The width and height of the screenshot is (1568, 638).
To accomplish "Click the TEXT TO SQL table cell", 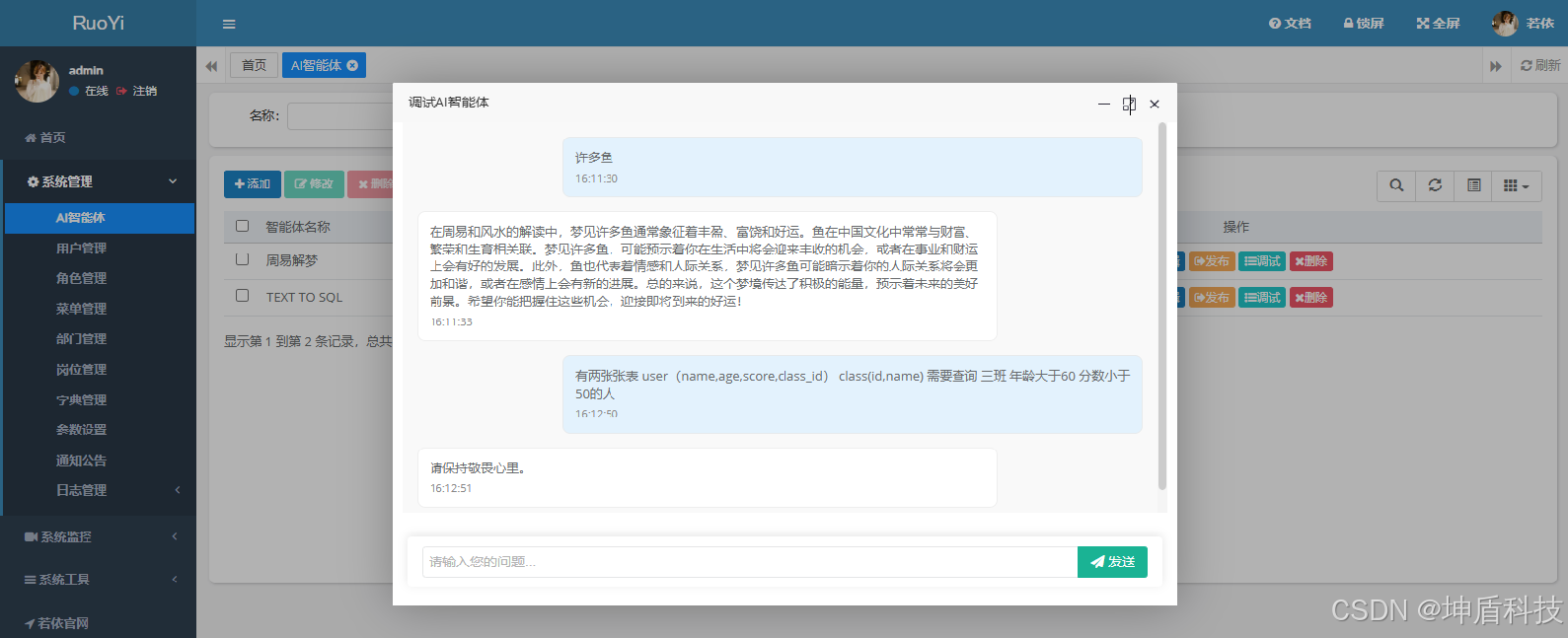I will [304, 297].
